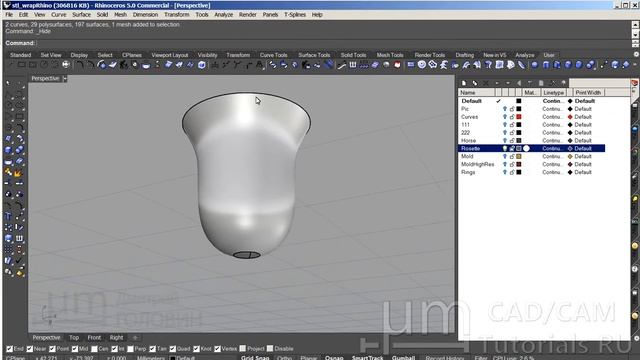Disable the Quad osnap checkbox
640x360 pixels.
[x=173, y=349]
